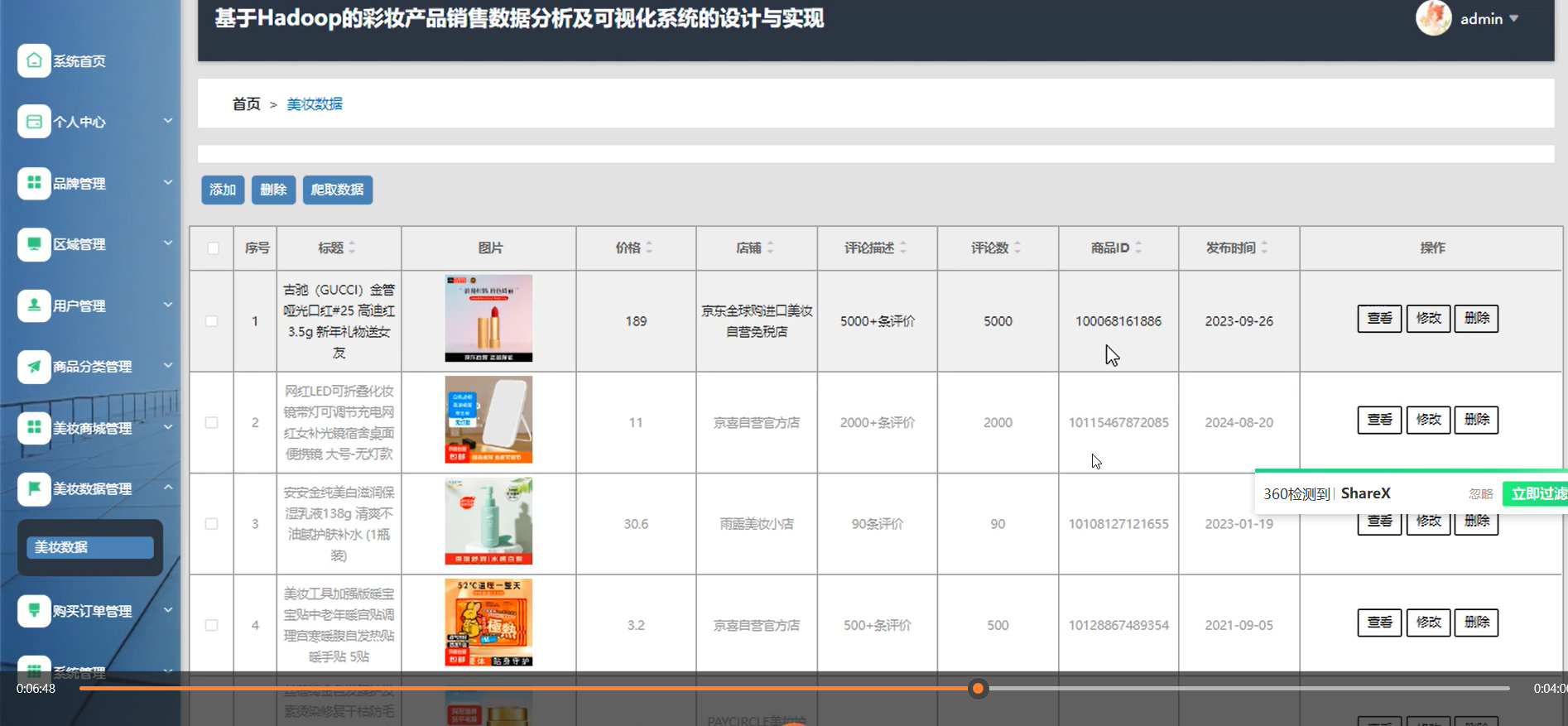The height and width of the screenshot is (726, 1568).
Task: Click 删除 for the 暖宝宝贴 row 4
Action: [x=1477, y=623]
